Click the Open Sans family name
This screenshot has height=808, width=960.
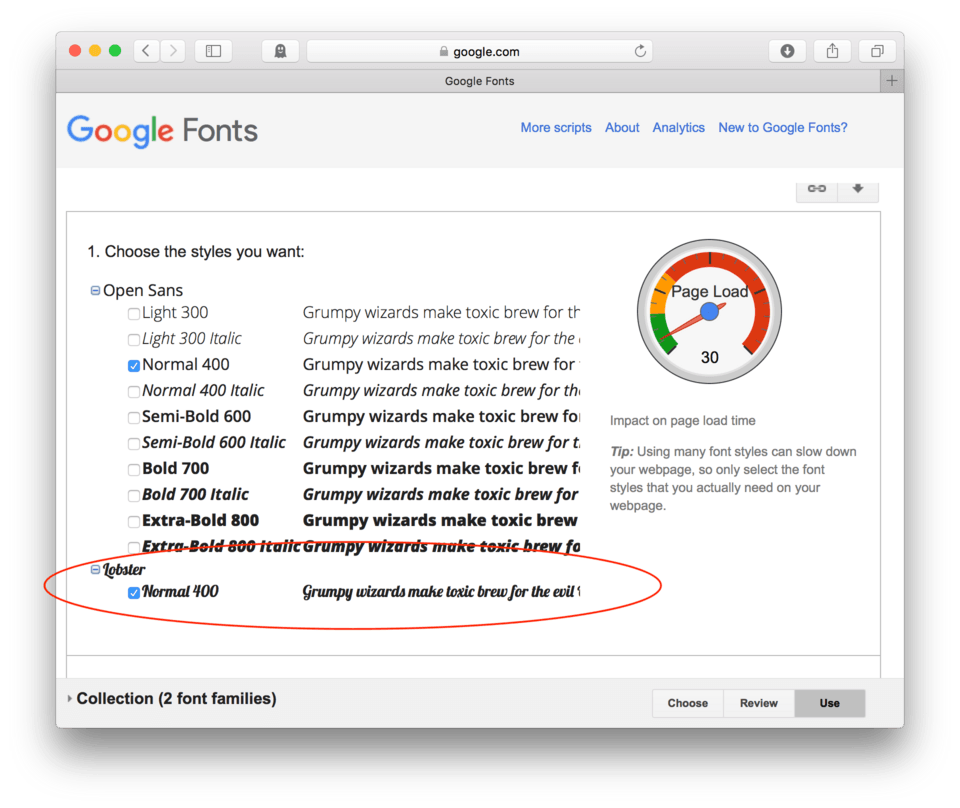click(143, 290)
